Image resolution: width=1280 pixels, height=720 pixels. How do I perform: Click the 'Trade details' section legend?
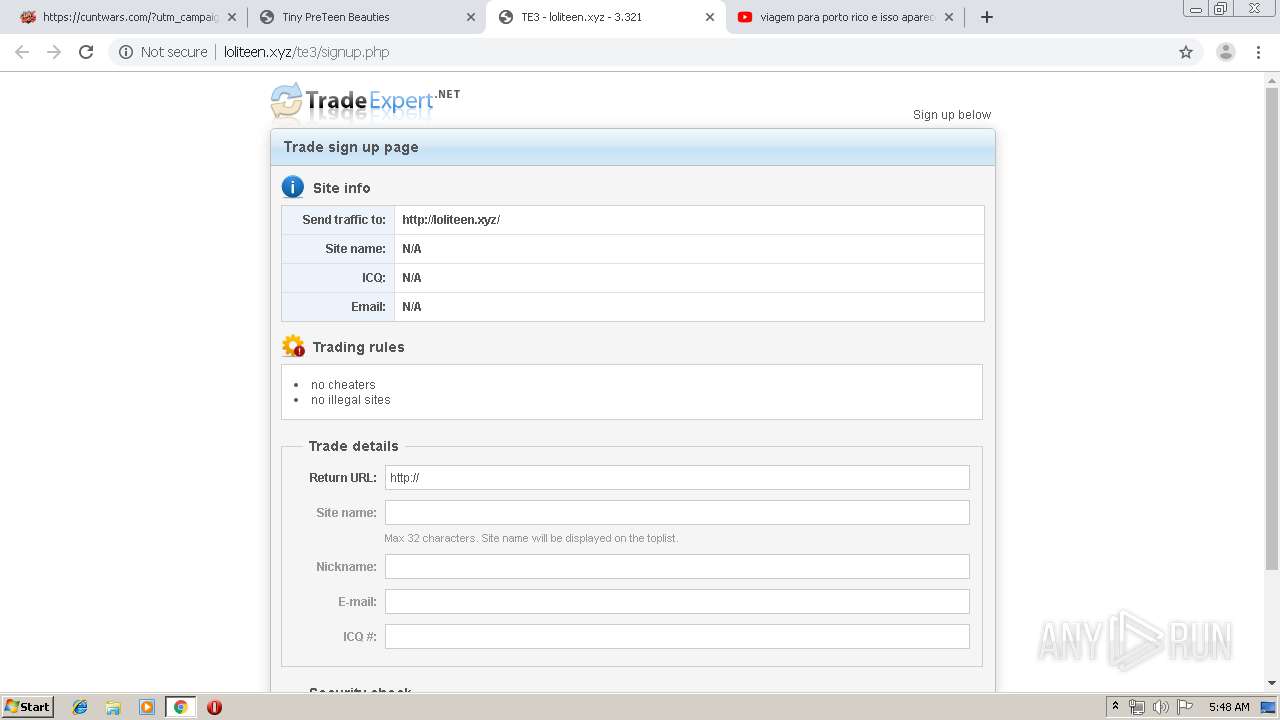point(353,446)
